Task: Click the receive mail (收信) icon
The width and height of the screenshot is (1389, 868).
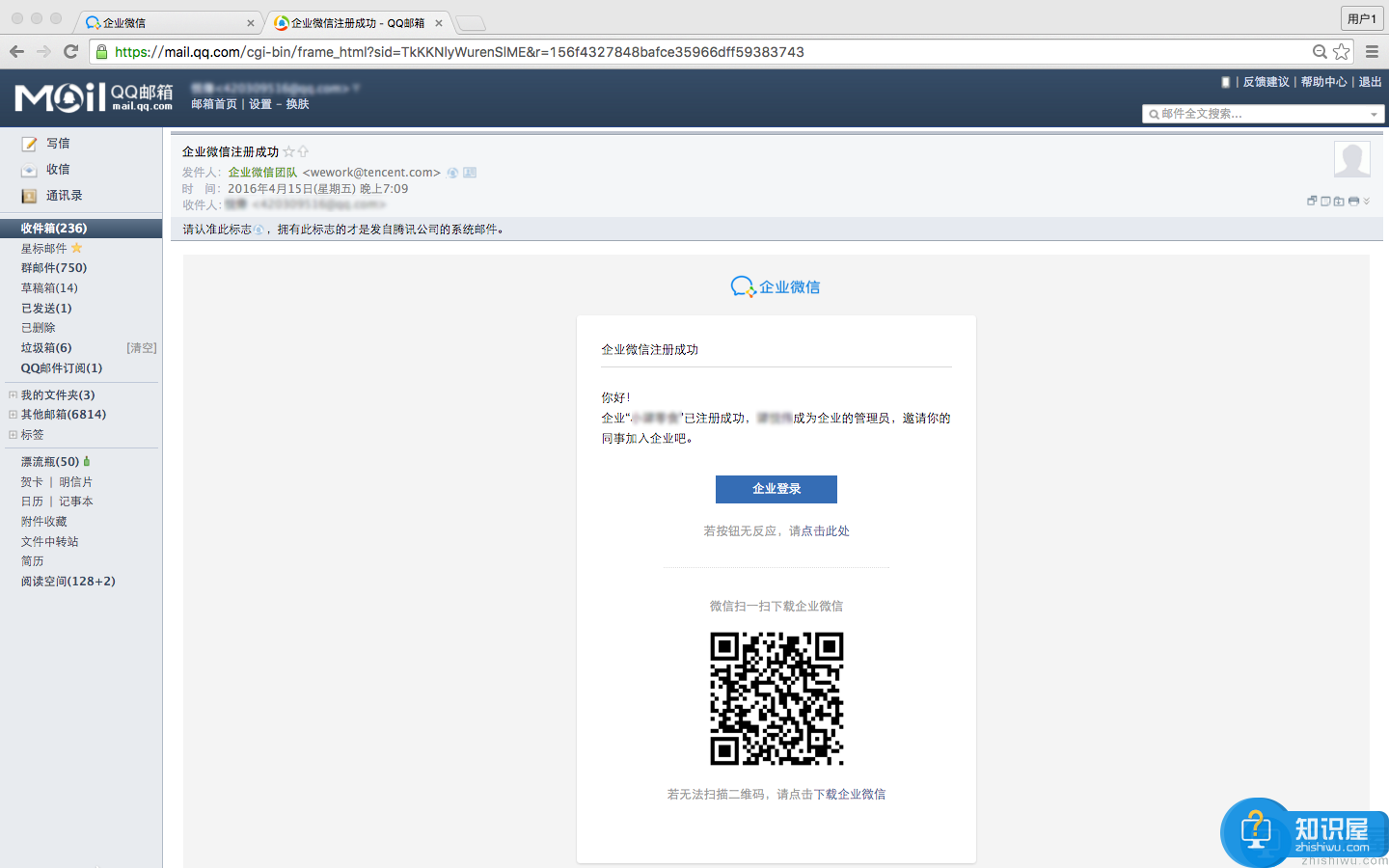Action: pyautogui.click(x=29, y=170)
